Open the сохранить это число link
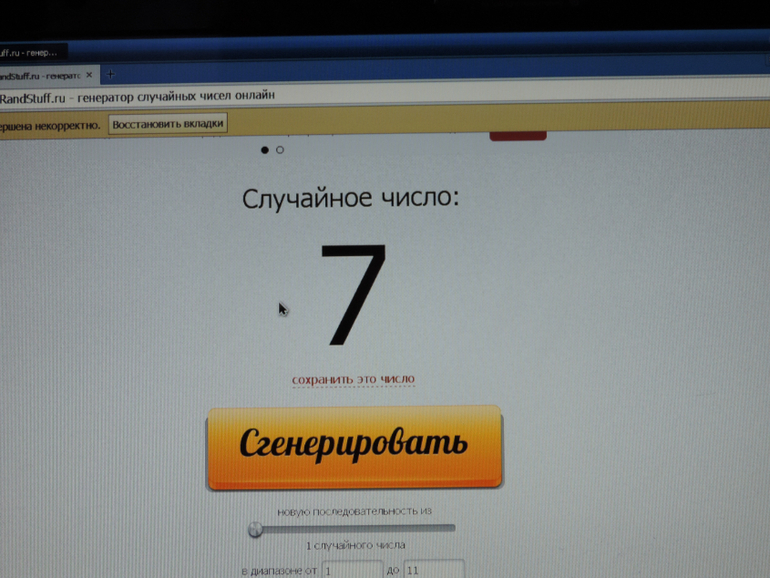 pos(353,380)
